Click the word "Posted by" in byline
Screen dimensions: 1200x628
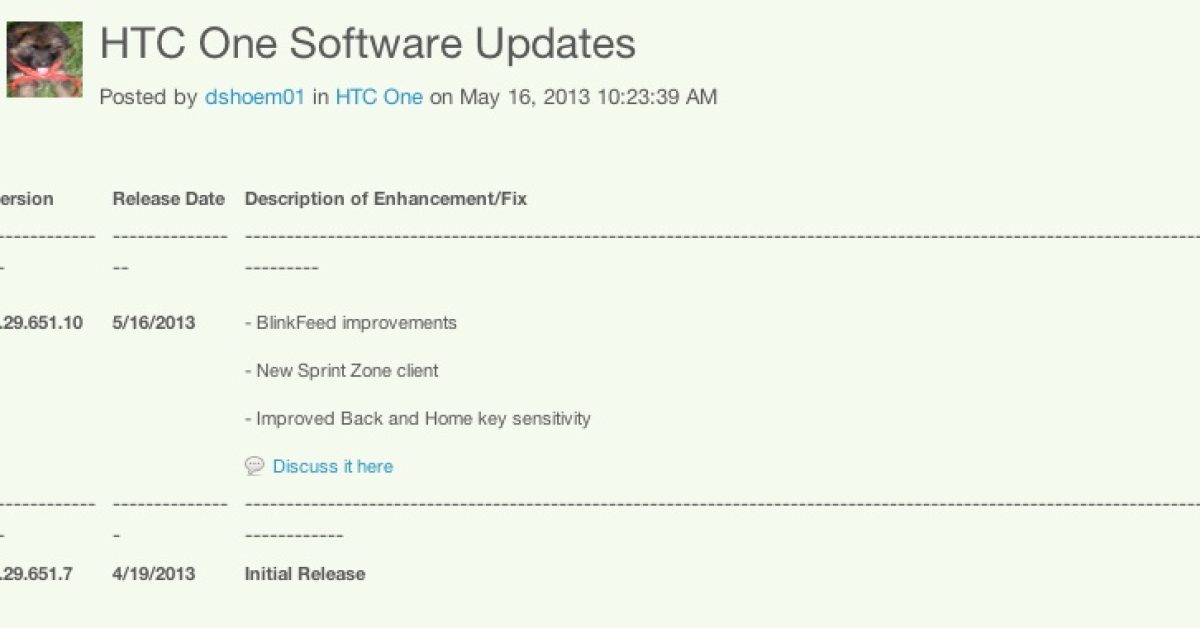[x=148, y=97]
